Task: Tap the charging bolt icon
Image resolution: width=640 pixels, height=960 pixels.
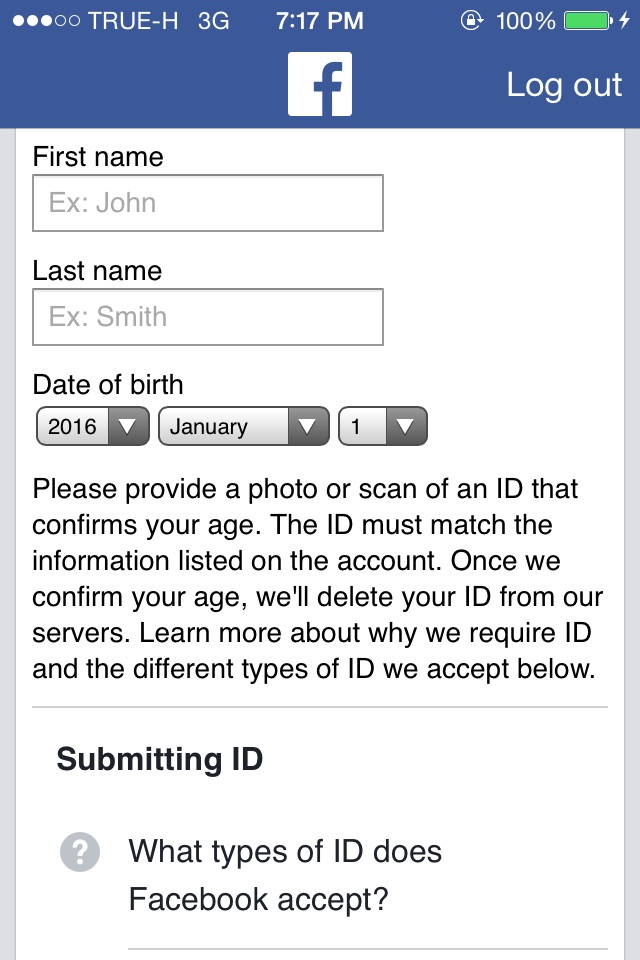Action: point(624,21)
